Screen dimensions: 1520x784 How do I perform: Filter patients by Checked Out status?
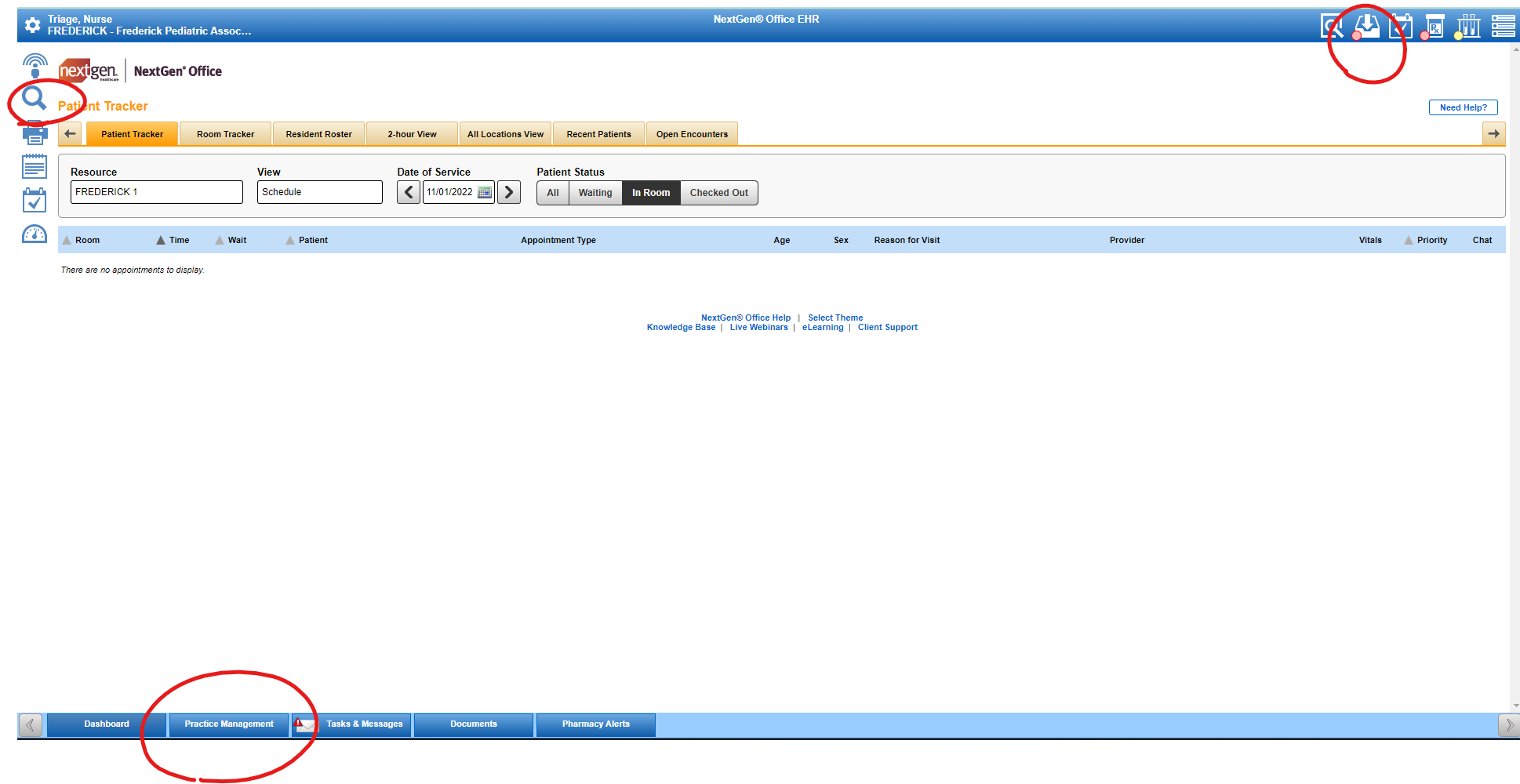point(719,193)
